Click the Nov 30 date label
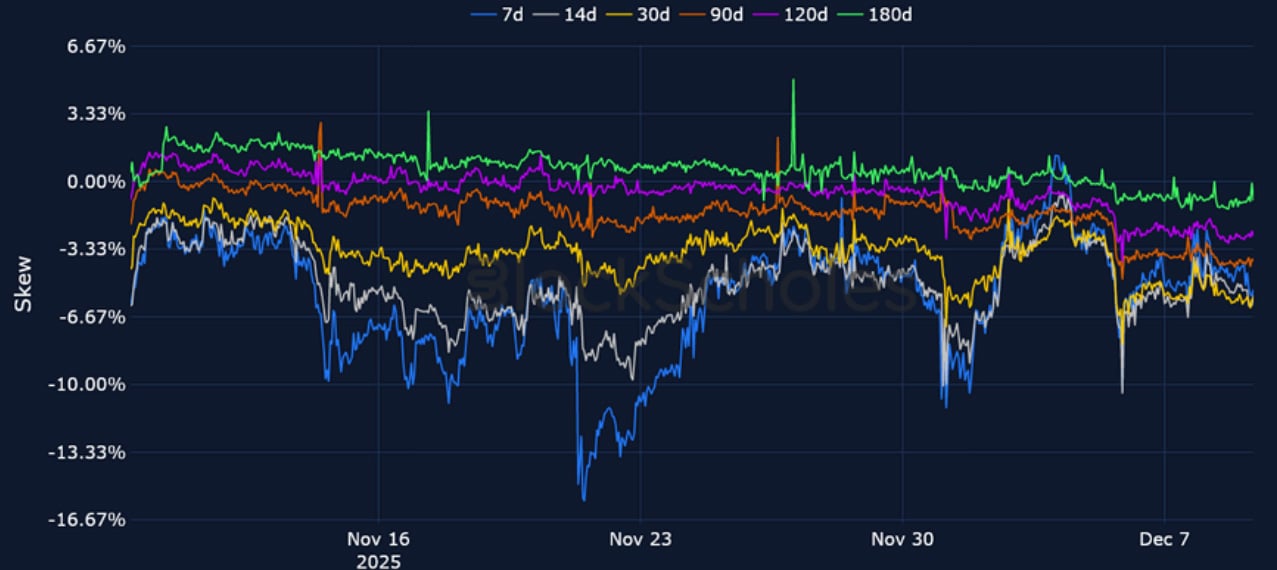 coord(902,539)
